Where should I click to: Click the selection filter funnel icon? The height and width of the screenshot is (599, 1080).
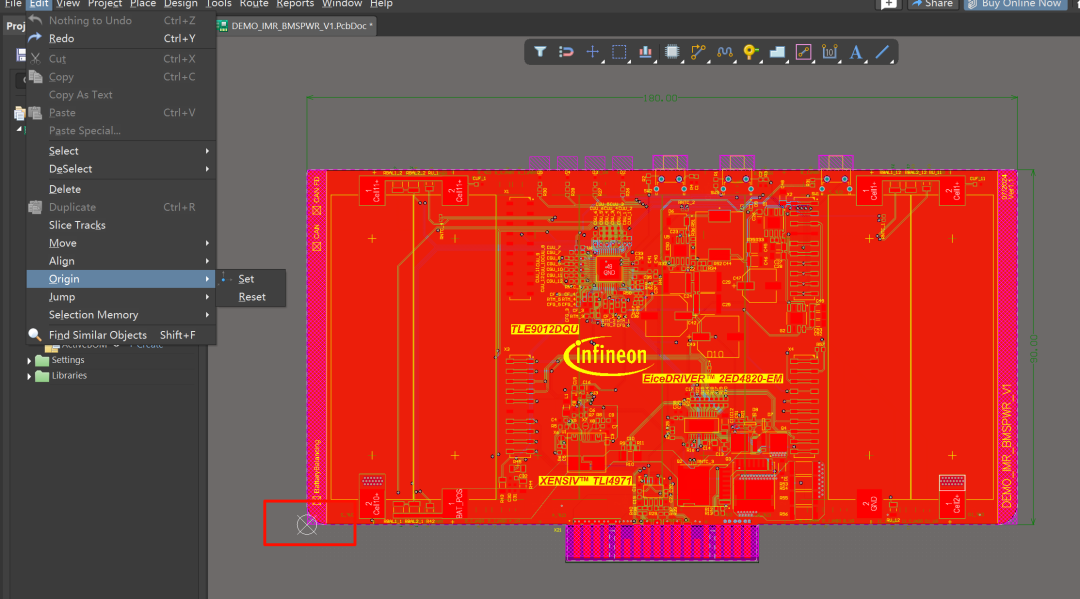click(x=540, y=52)
